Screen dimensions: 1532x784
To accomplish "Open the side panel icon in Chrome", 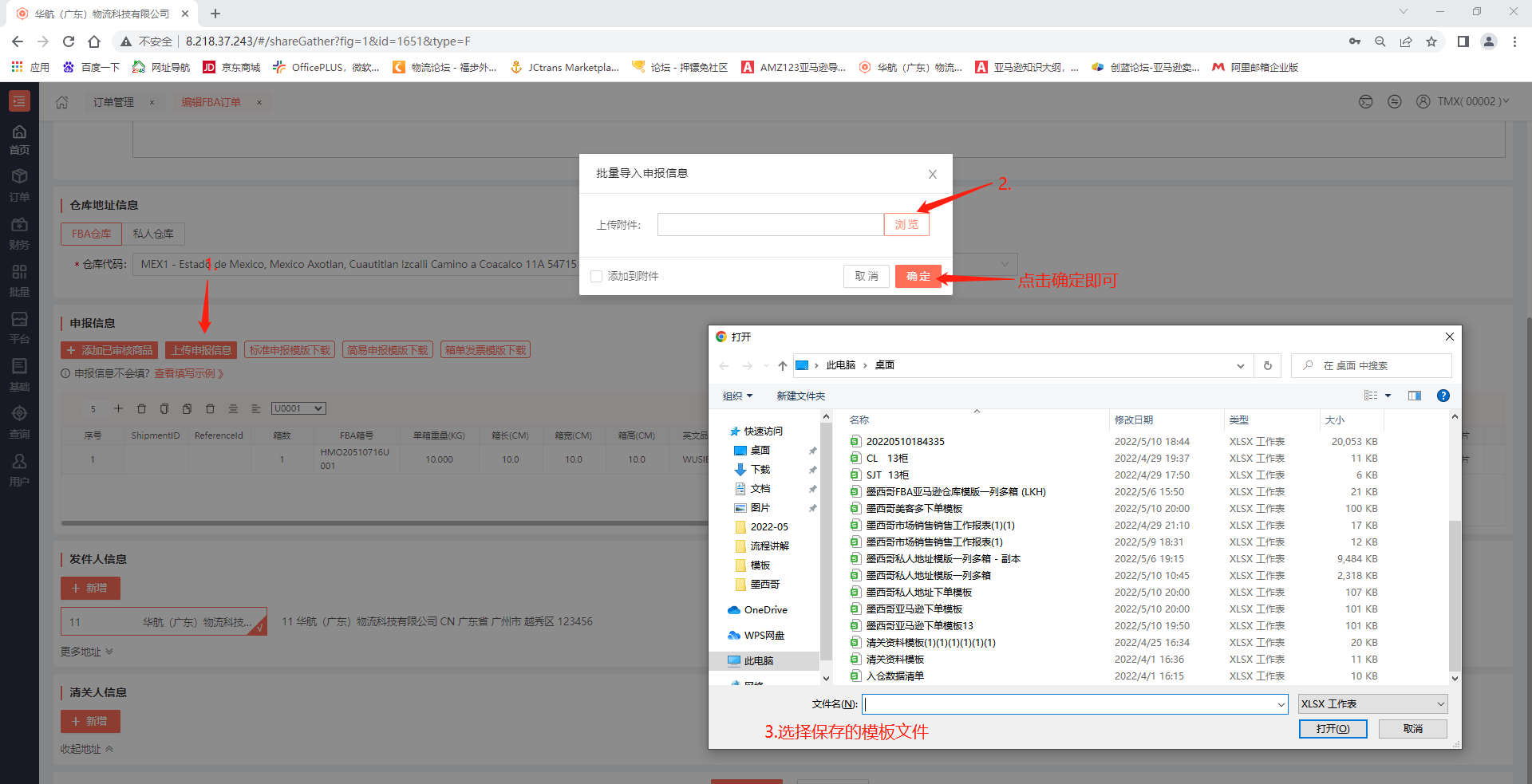I will pos(1463,41).
